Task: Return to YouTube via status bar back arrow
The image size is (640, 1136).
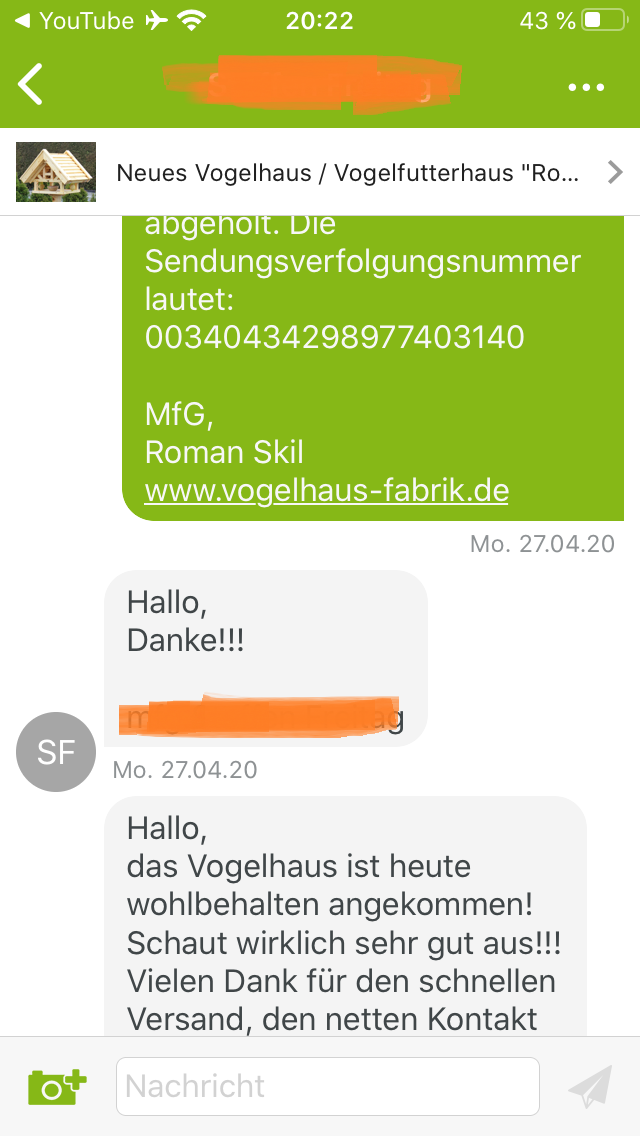Action: (x=22, y=21)
